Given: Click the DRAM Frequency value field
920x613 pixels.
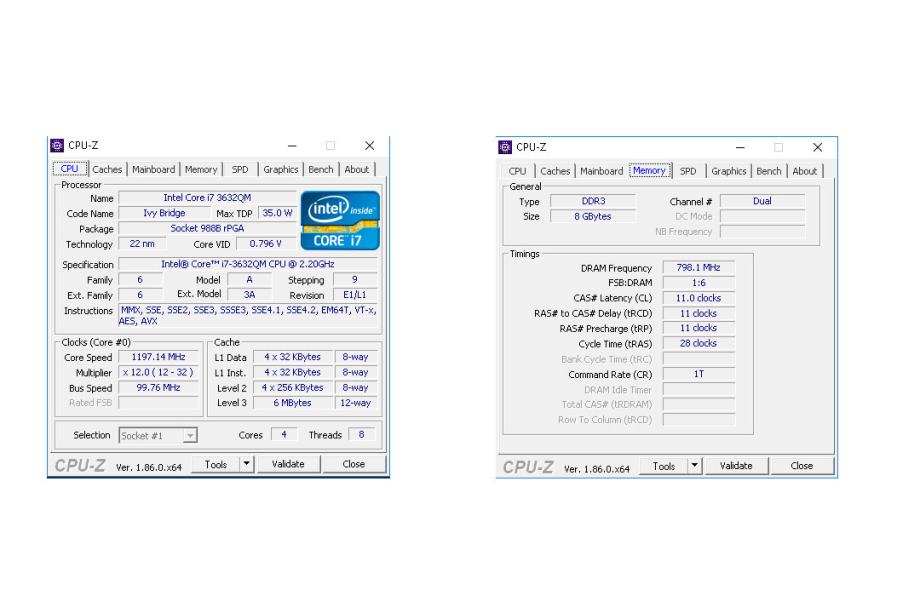Looking at the screenshot, I should (698, 267).
